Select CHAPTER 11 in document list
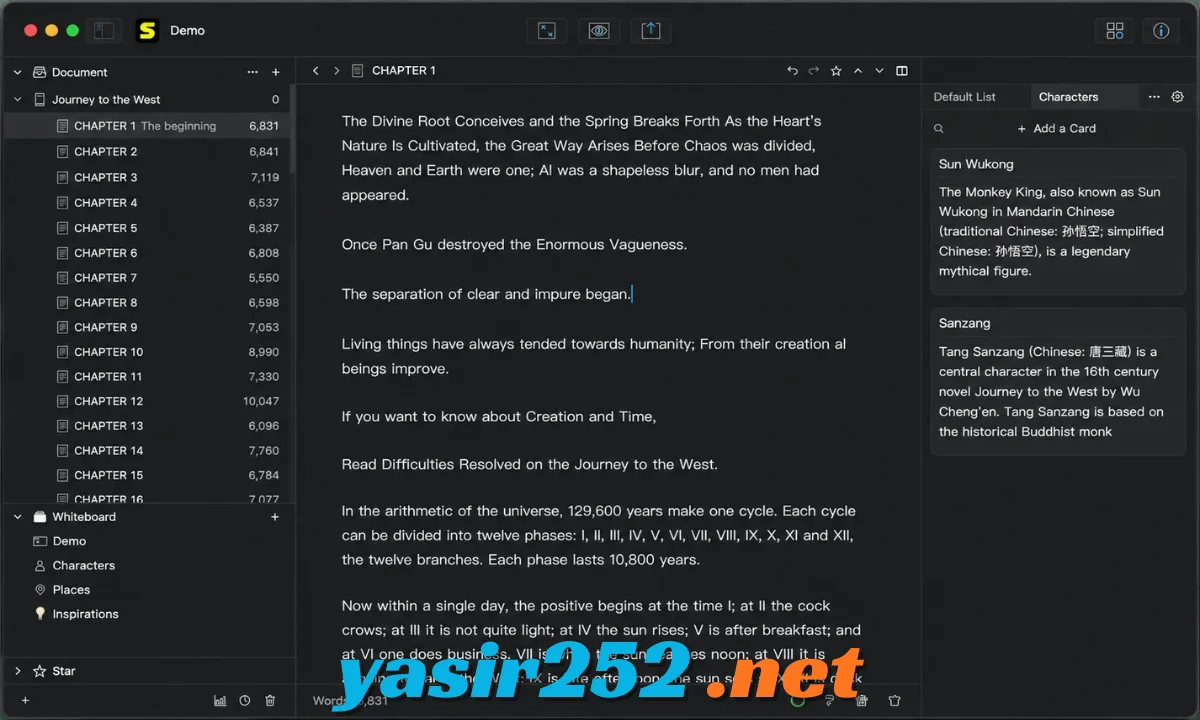 [147, 376]
